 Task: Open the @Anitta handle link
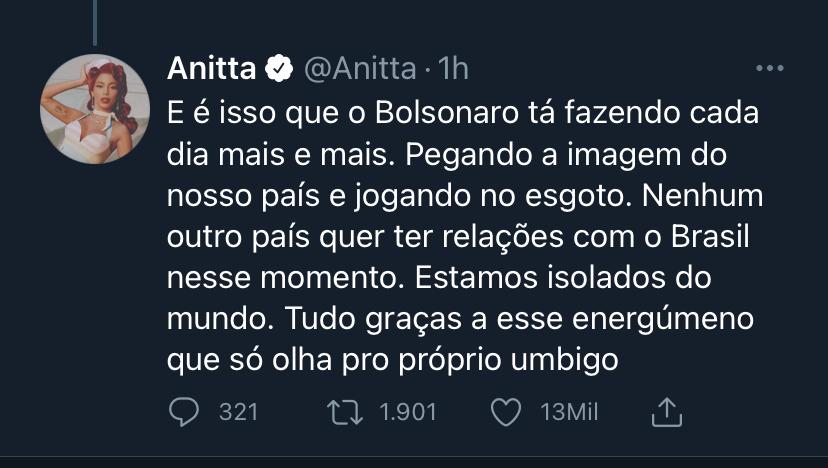[358, 69]
